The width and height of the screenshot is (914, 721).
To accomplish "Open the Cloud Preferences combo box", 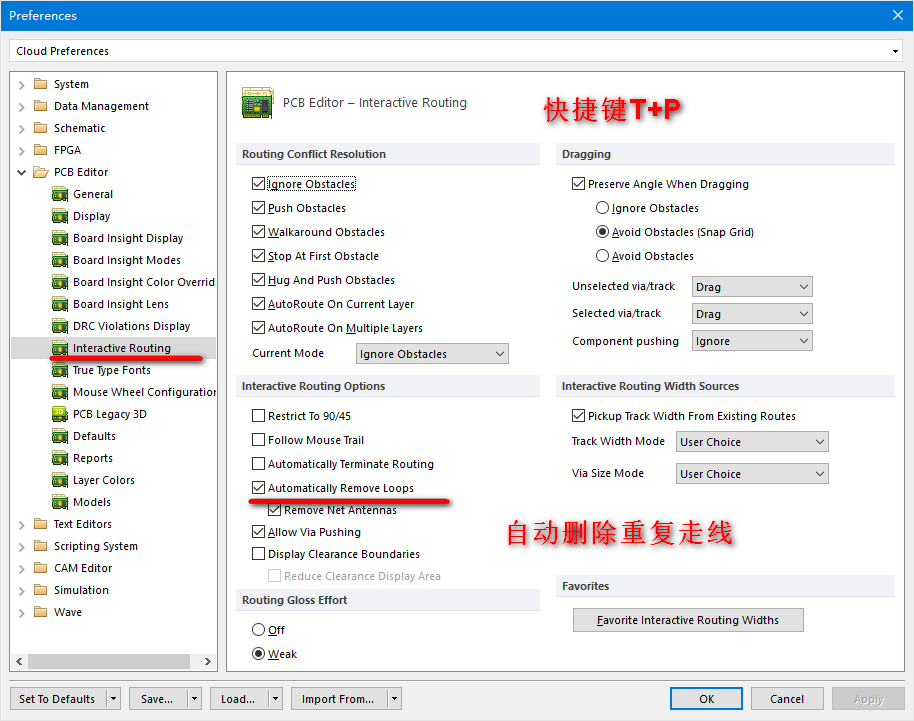I will (456, 51).
